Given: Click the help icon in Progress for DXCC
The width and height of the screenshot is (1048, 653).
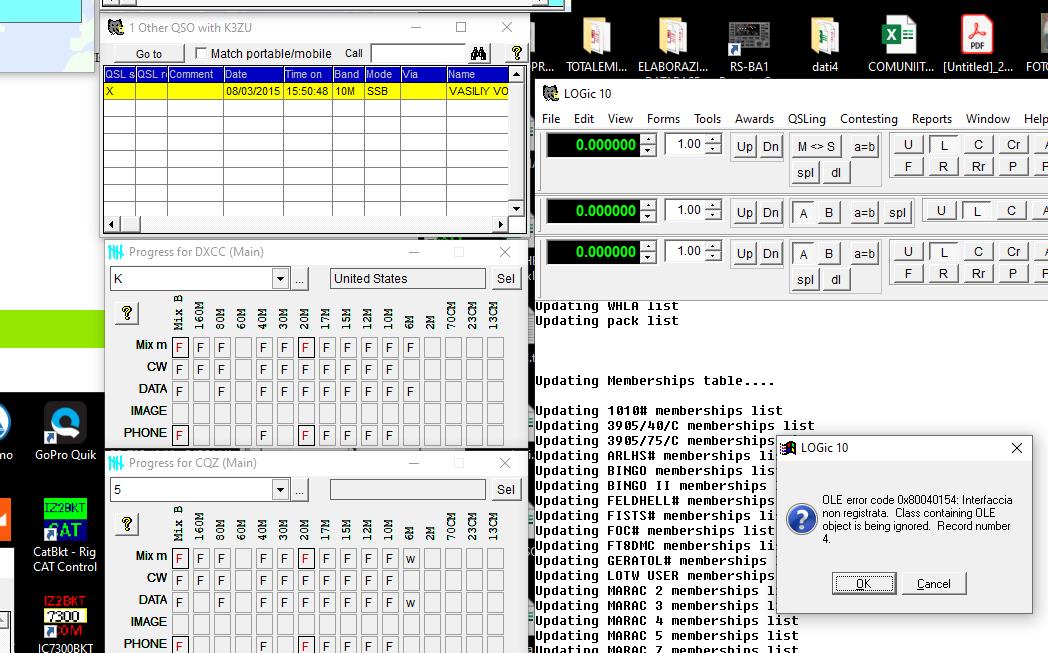Looking at the screenshot, I should coord(127,313).
